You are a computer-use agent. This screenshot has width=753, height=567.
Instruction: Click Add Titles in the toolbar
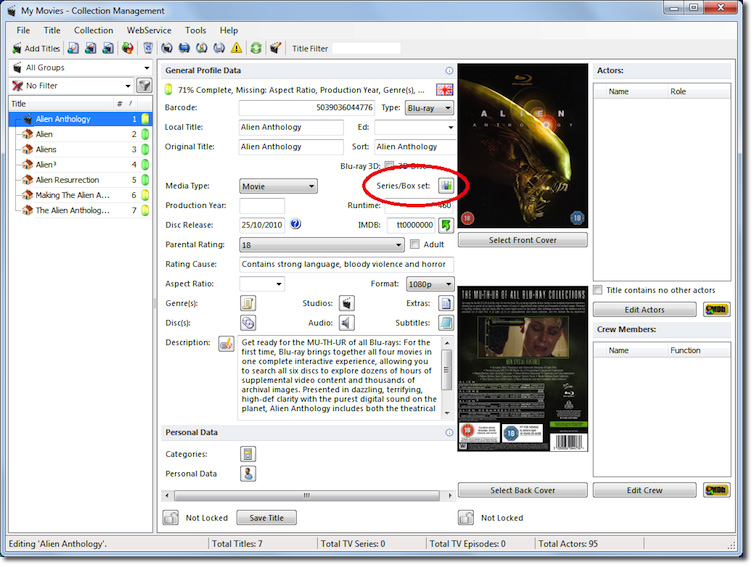tap(35, 48)
